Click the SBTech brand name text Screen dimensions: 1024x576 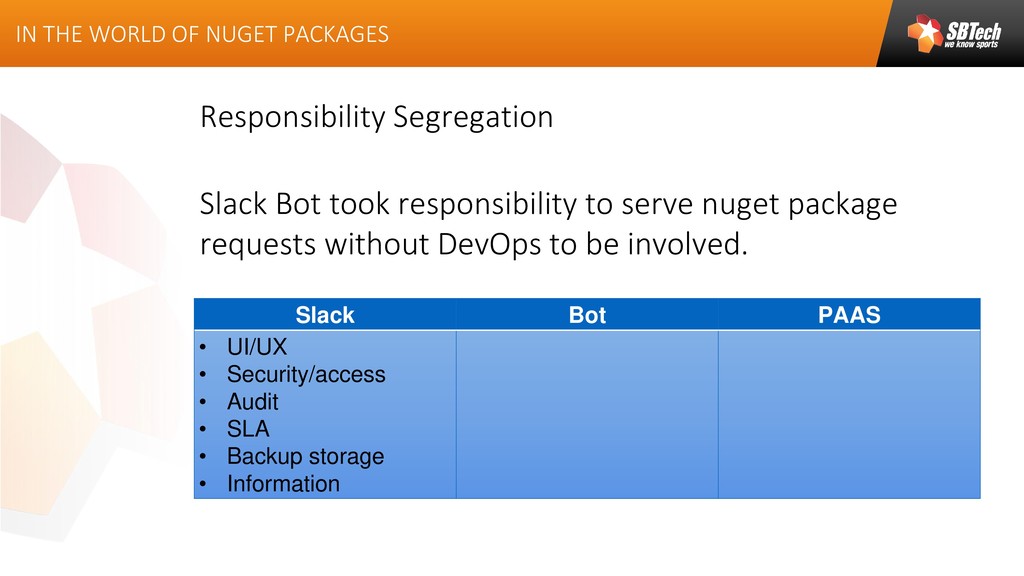point(972,30)
